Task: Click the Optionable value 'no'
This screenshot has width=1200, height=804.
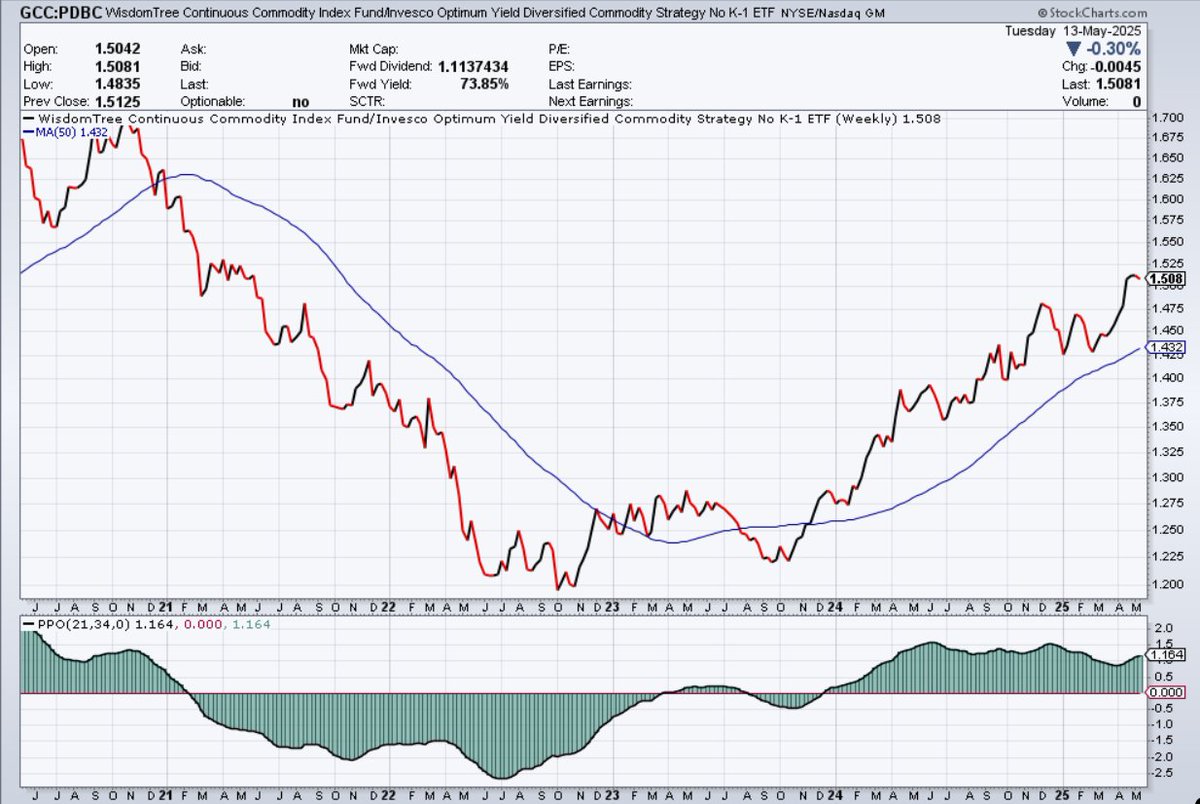Action: point(301,102)
